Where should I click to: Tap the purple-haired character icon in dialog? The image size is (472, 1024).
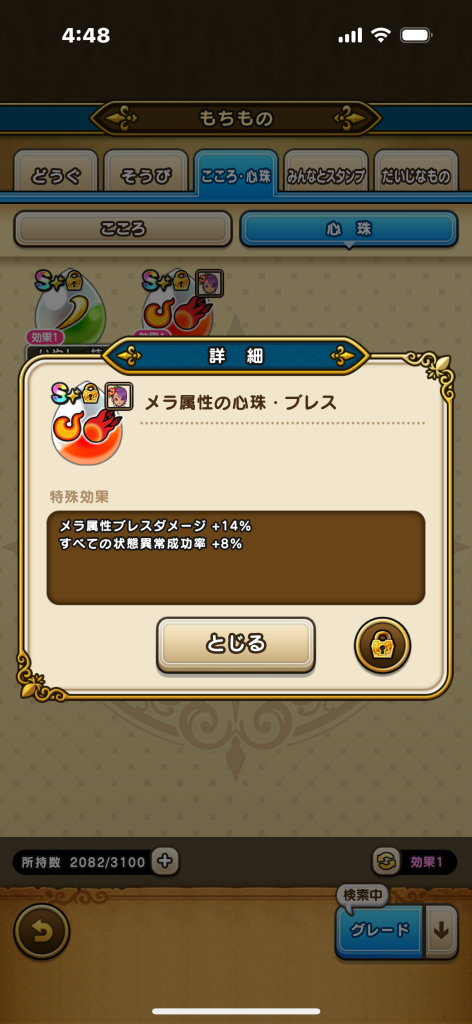coord(119,396)
